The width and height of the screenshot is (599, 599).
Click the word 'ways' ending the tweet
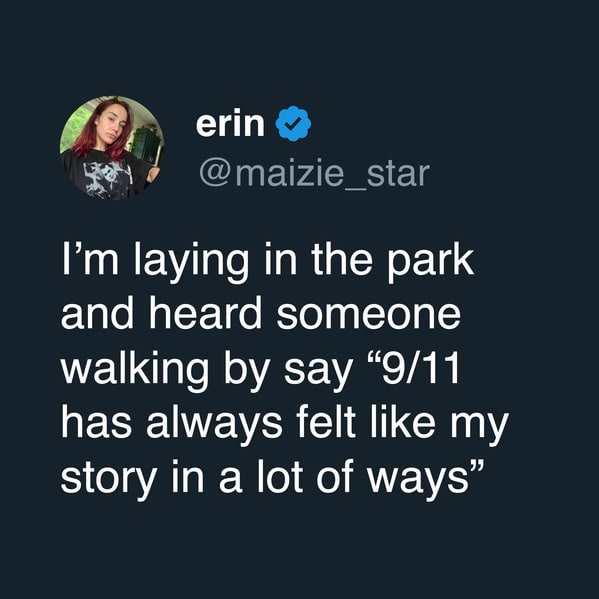418,479
